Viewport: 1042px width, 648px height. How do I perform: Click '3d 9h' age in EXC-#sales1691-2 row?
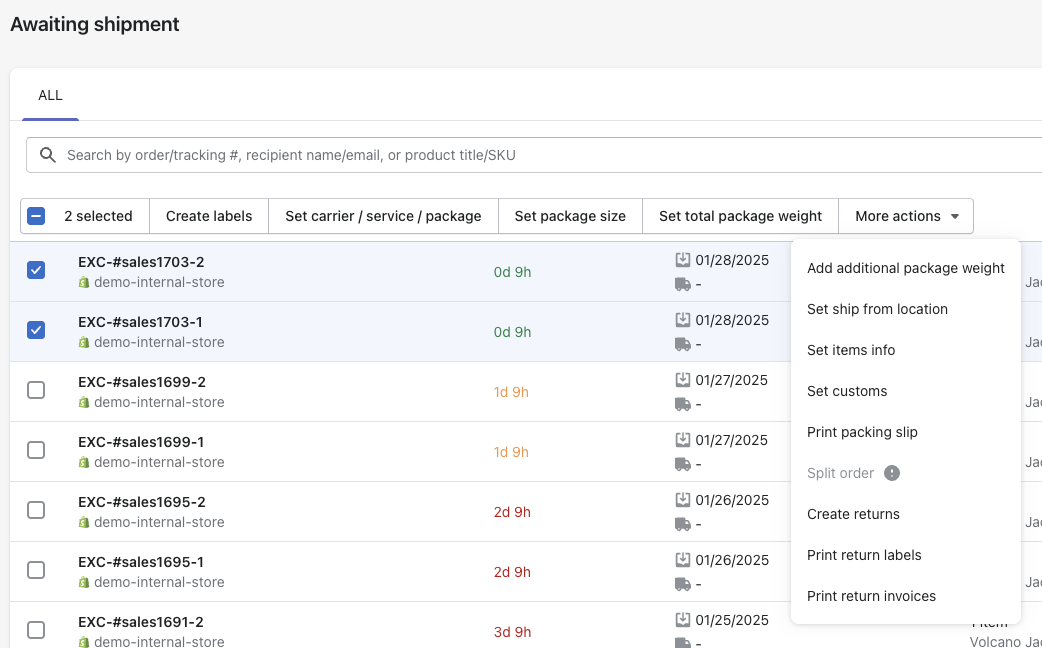pyautogui.click(x=512, y=632)
